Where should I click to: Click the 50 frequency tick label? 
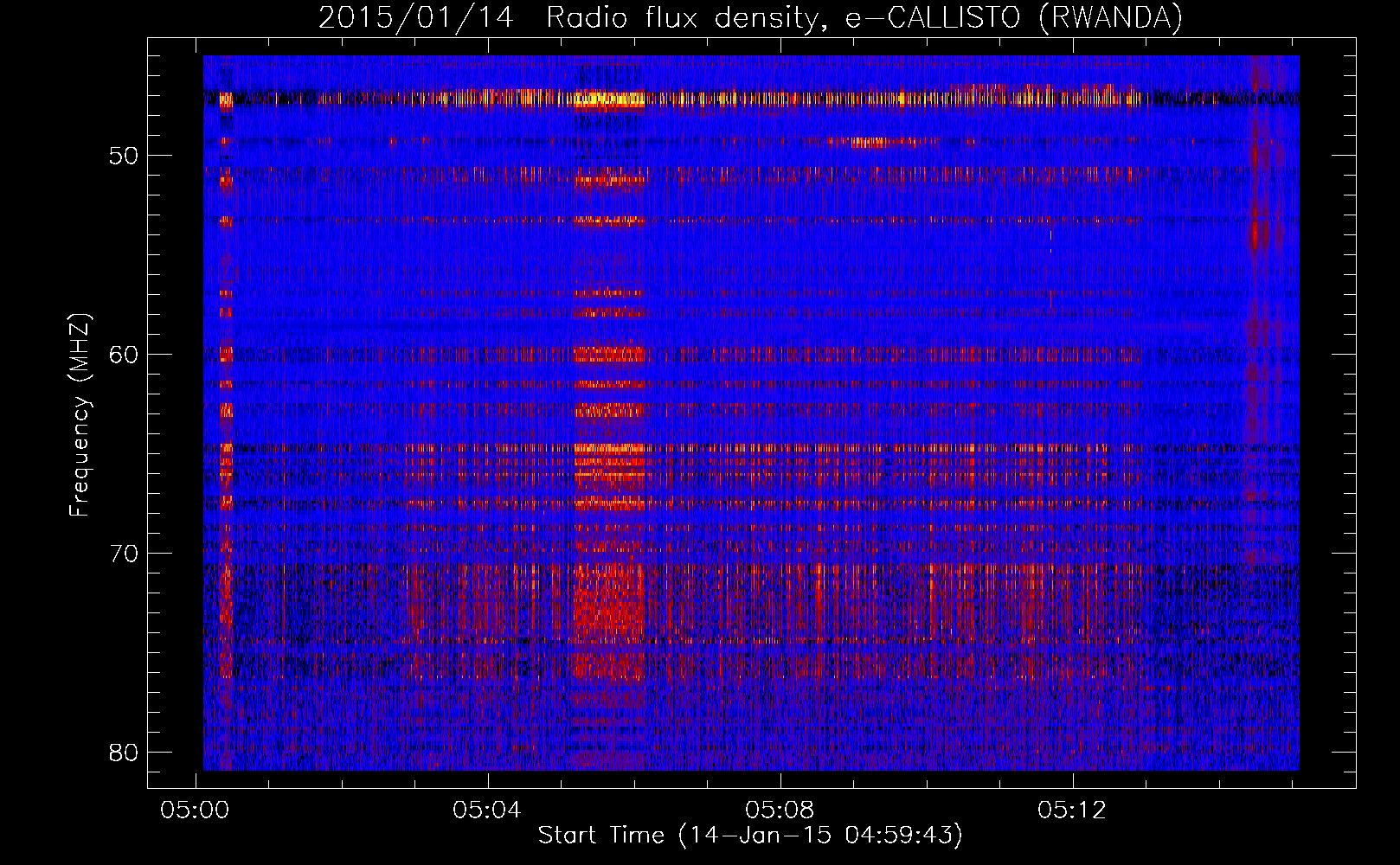124,156
